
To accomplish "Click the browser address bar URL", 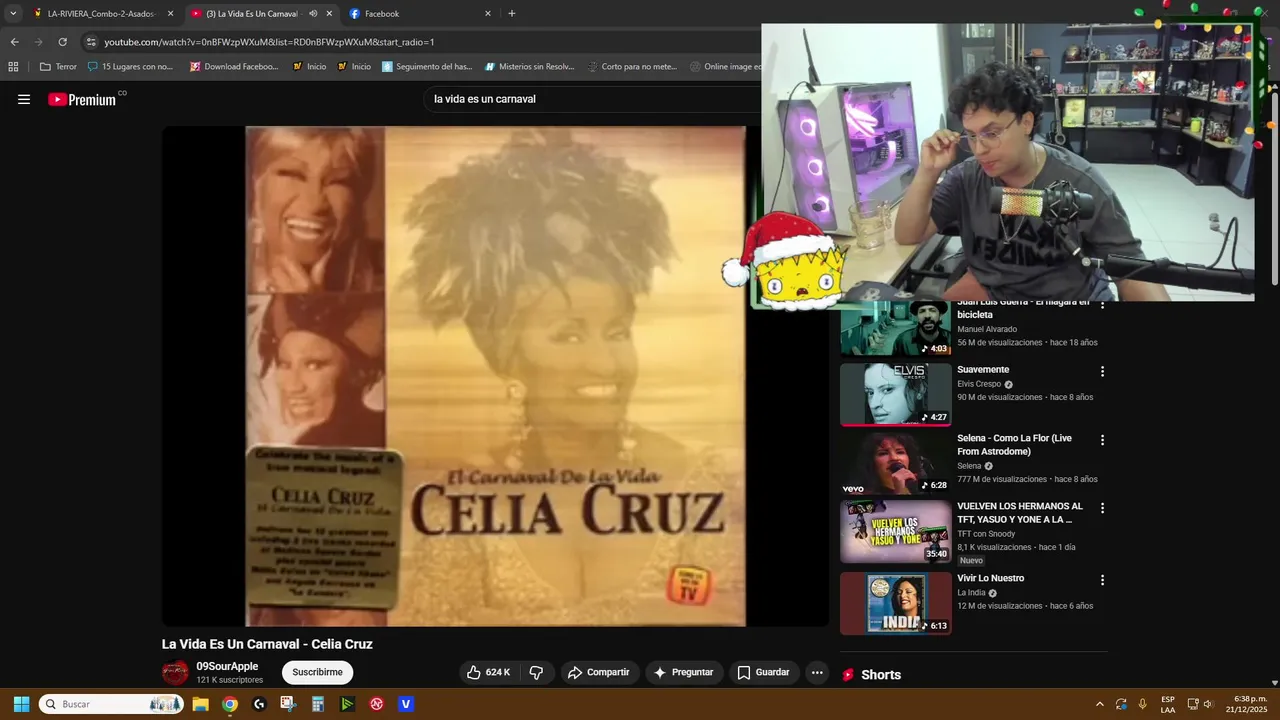I will tap(269, 42).
